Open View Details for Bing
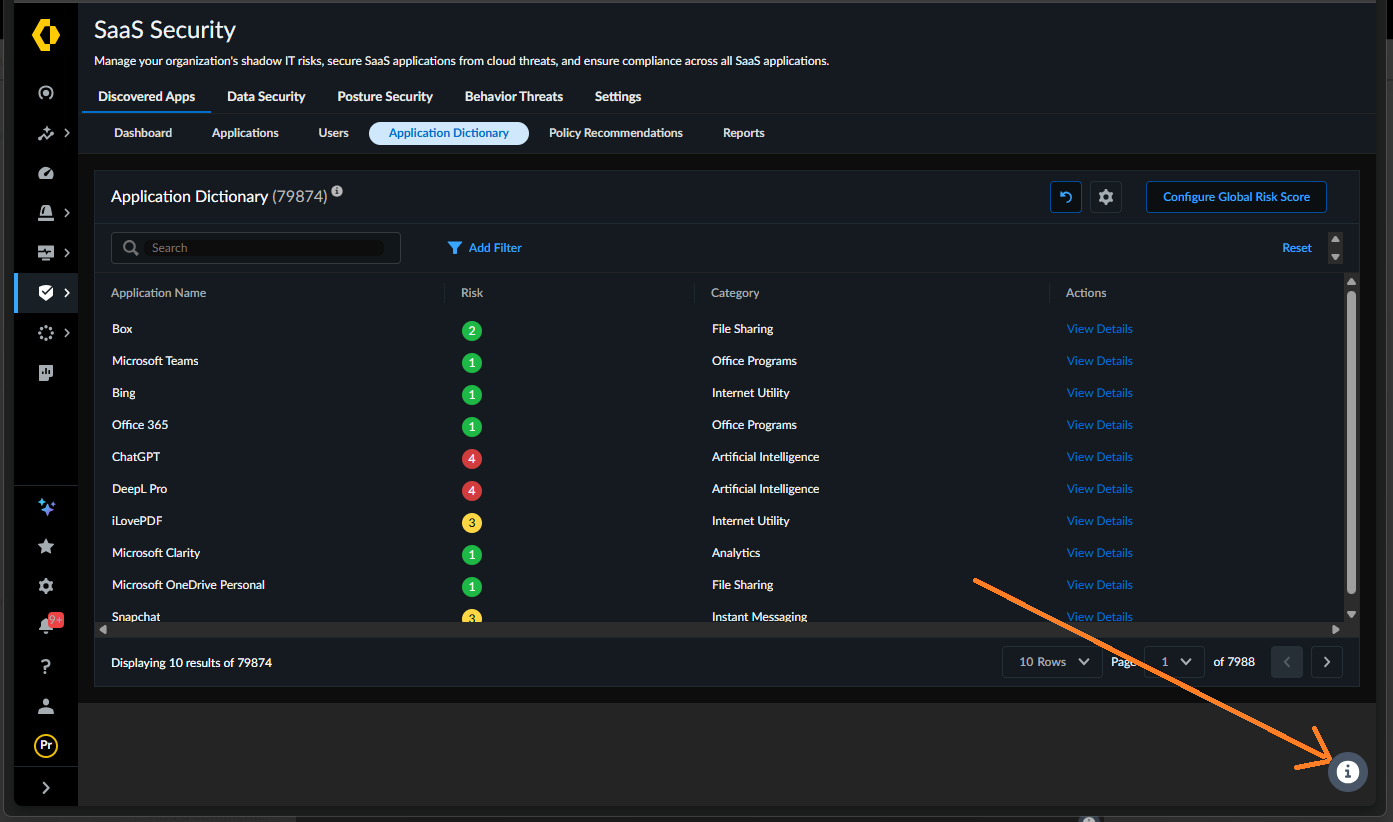Screen dimensions: 1393x822 [1100, 393]
